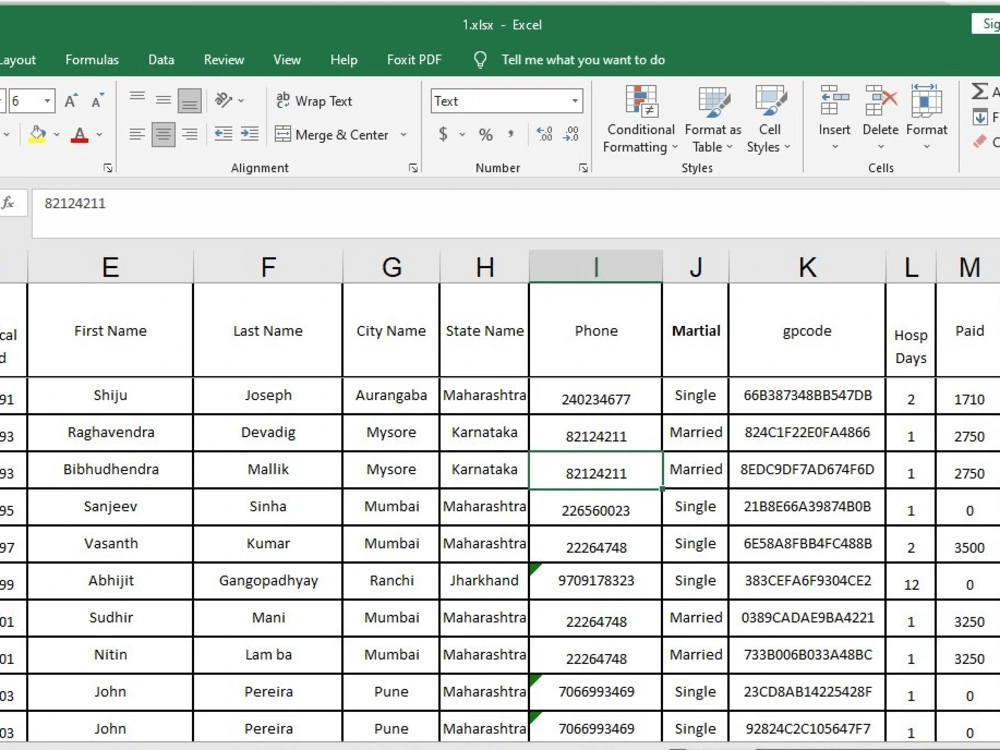Open the Foxit PDF tab
The height and width of the screenshot is (750, 1000).
click(x=414, y=60)
